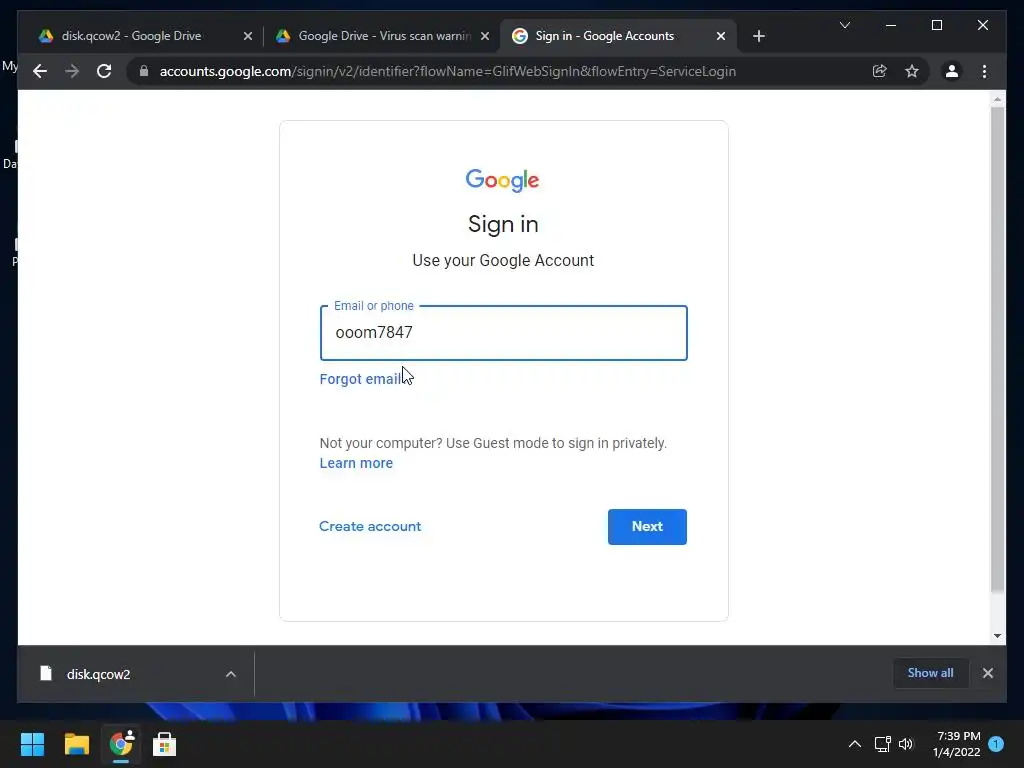Maximize the Chrome window

[936, 25]
